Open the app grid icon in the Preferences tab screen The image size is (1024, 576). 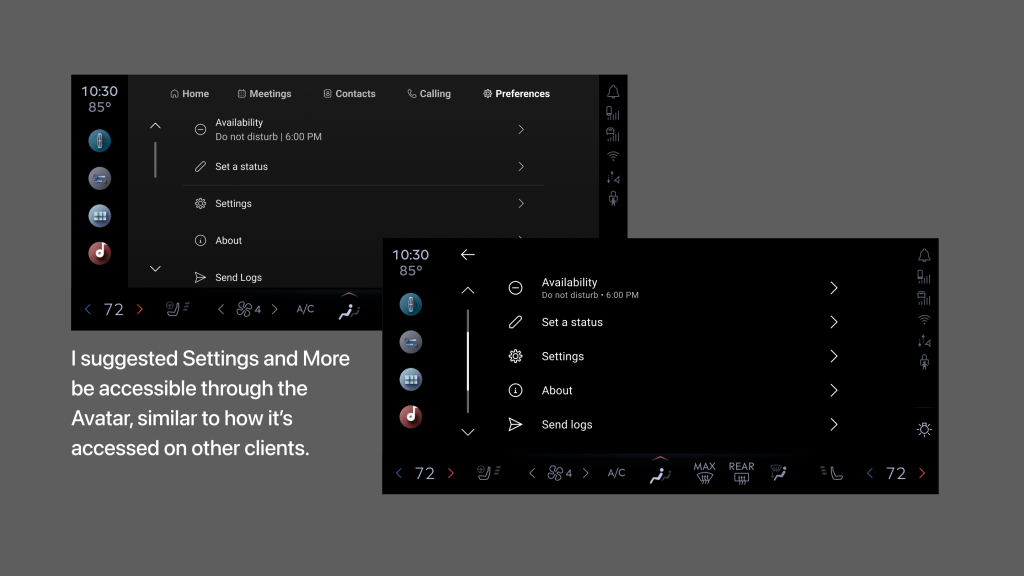point(99,216)
